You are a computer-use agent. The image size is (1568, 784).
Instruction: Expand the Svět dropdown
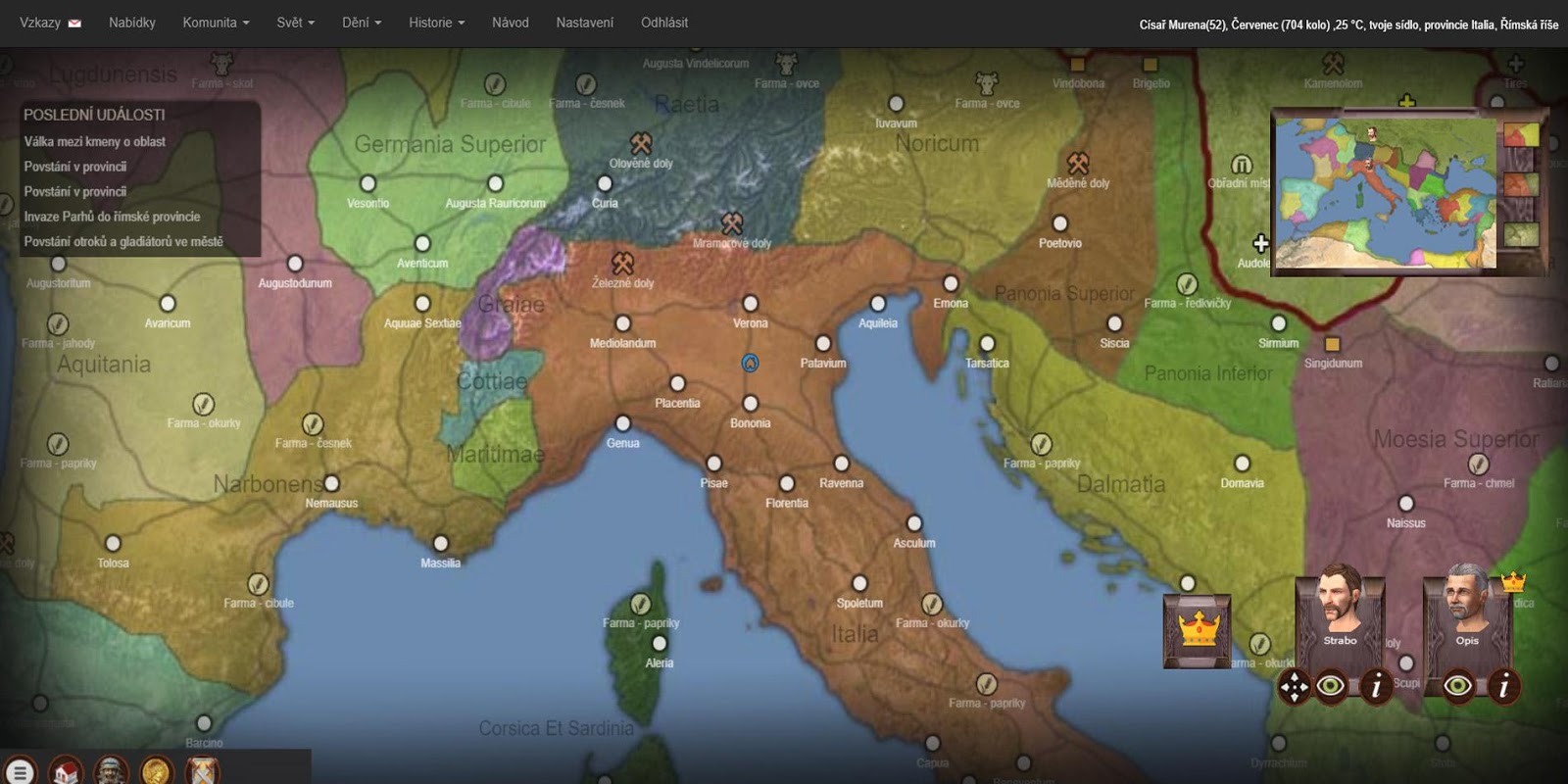pyautogui.click(x=295, y=23)
